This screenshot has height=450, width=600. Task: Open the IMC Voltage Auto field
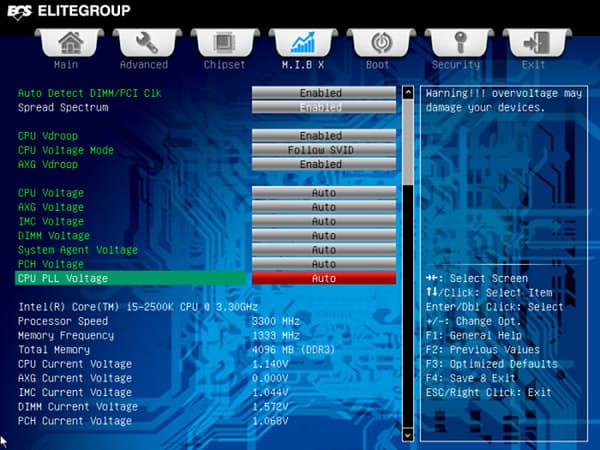point(324,221)
